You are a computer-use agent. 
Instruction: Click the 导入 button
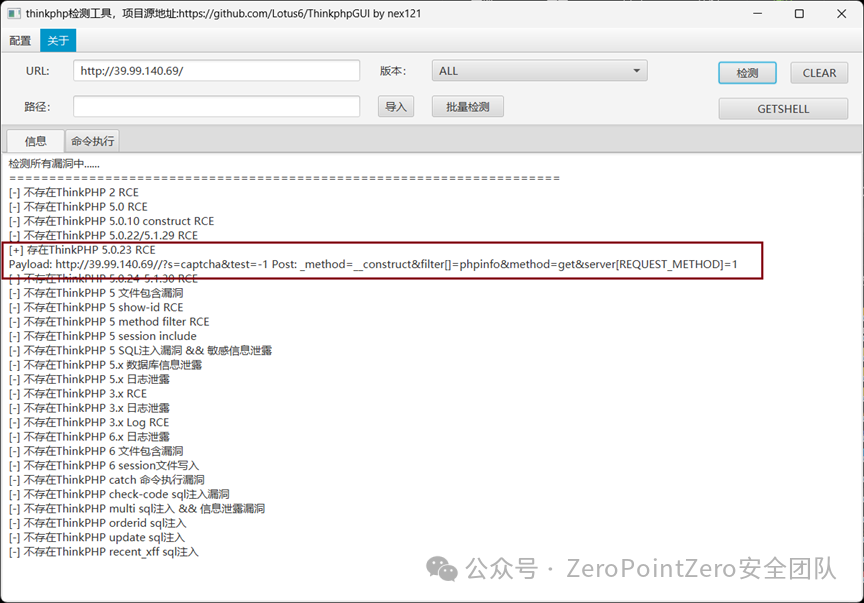click(396, 106)
